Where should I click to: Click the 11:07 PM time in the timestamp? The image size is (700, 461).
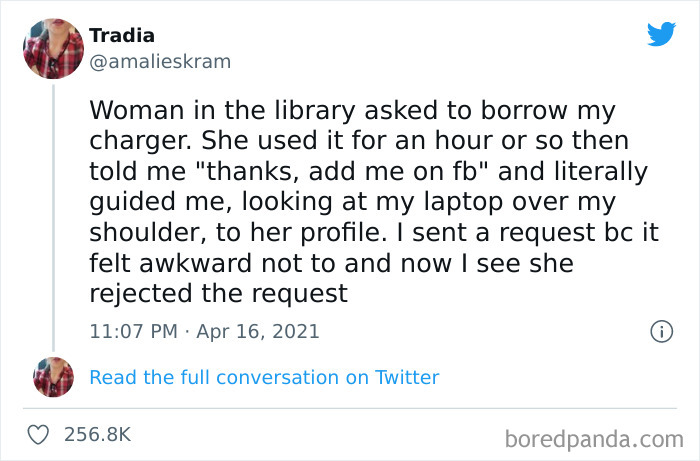tap(132, 331)
